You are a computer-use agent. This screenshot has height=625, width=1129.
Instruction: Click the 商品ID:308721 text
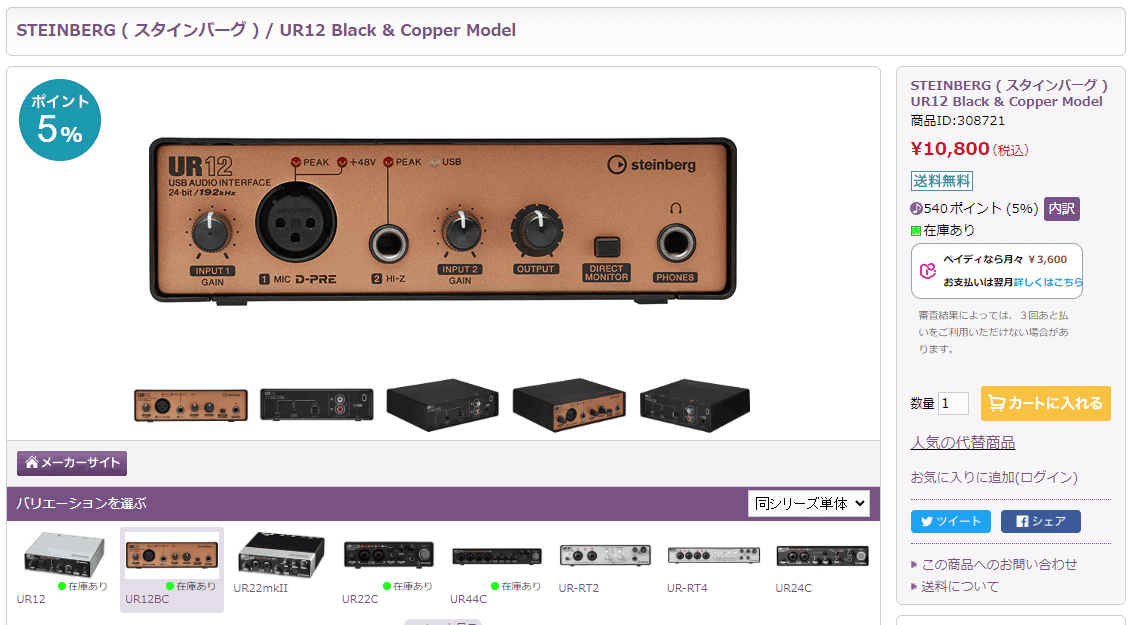(x=958, y=121)
